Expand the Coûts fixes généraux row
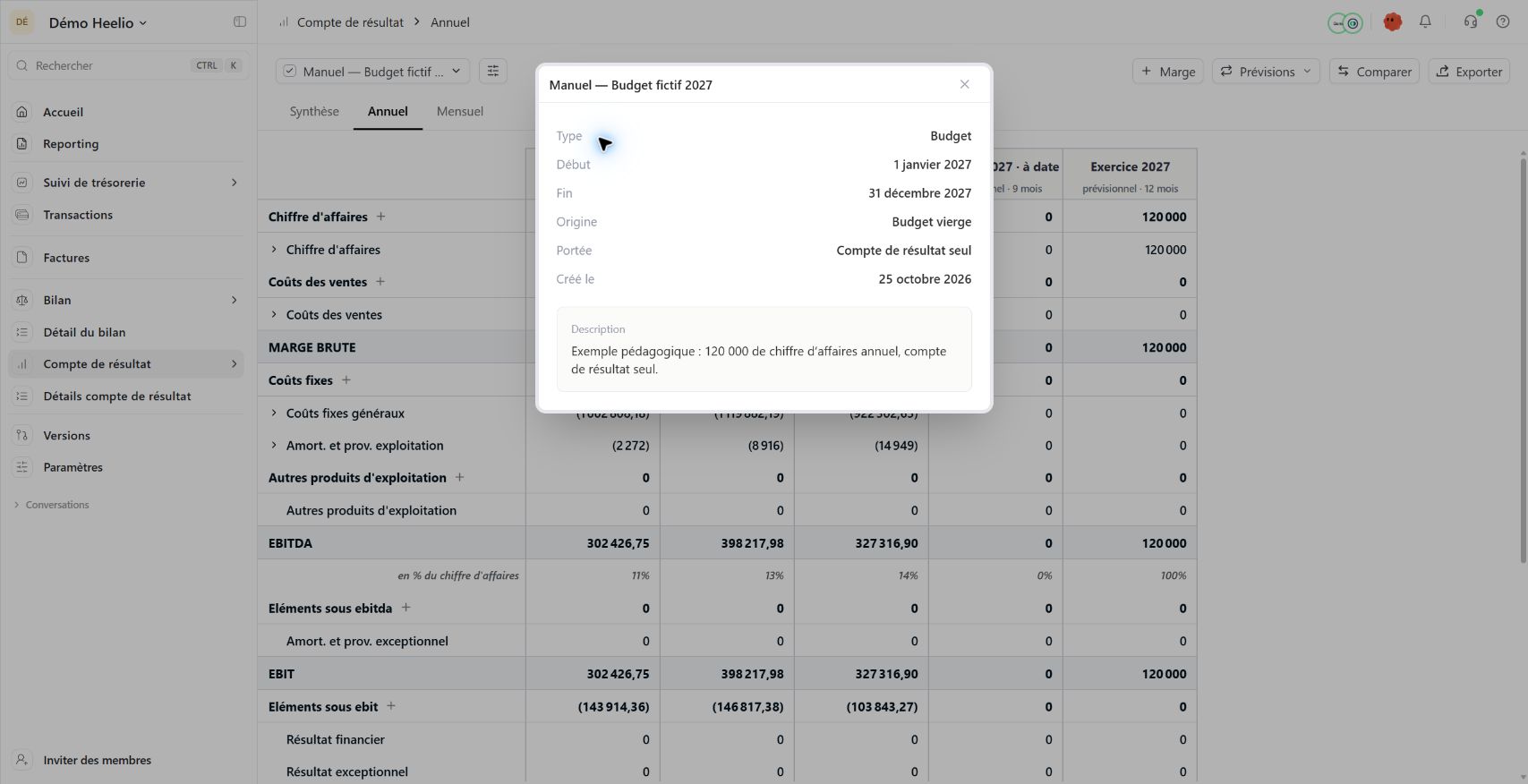 (274, 413)
